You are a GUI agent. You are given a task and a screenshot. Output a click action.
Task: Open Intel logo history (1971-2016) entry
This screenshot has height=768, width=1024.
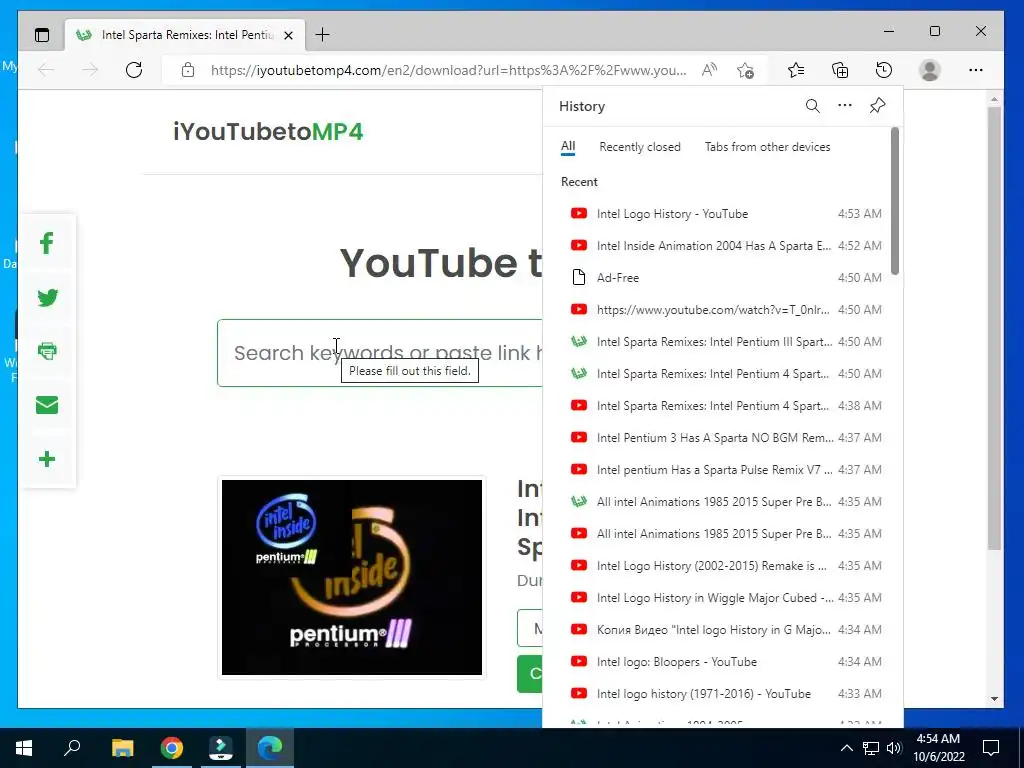click(x=721, y=694)
